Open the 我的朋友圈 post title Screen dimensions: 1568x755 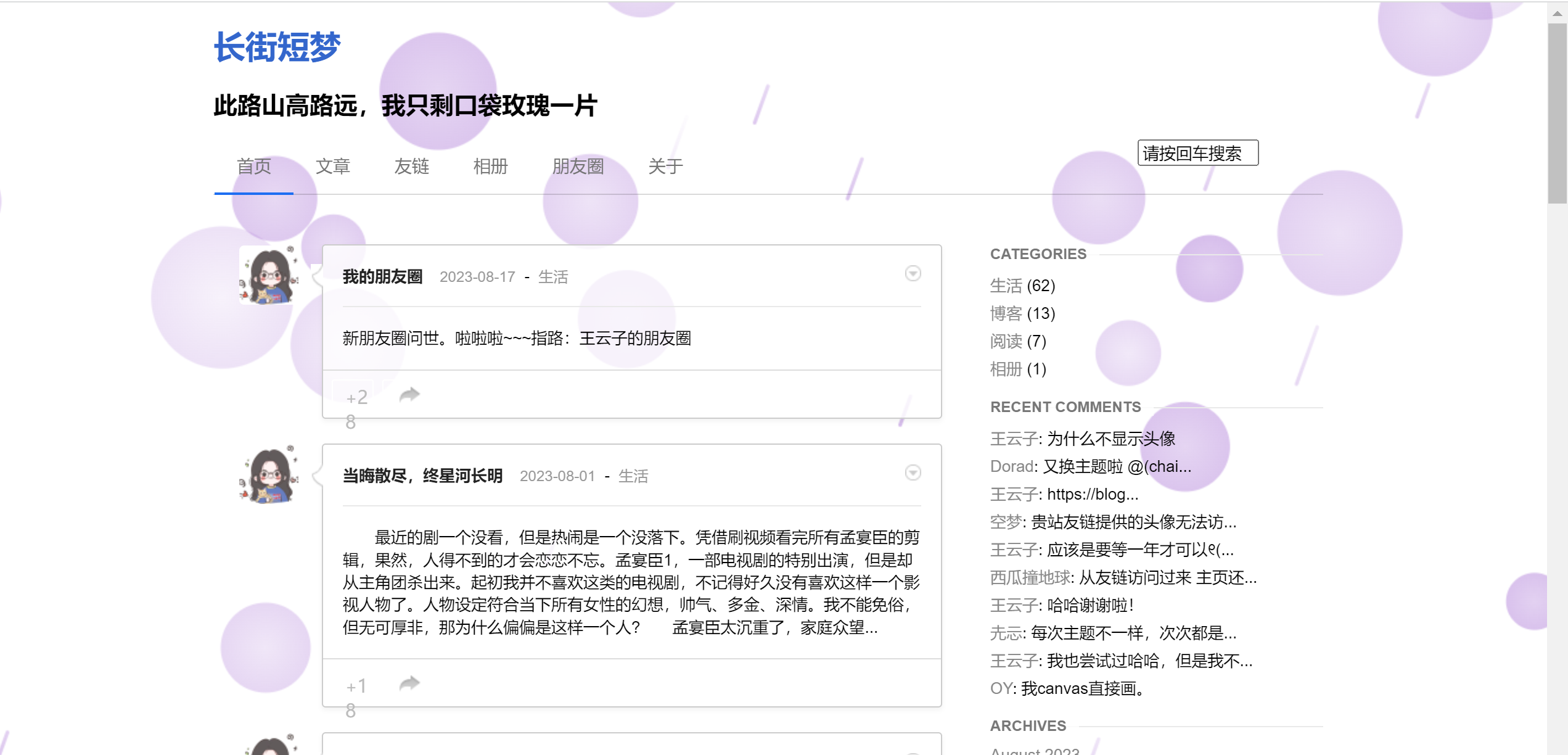point(383,277)
